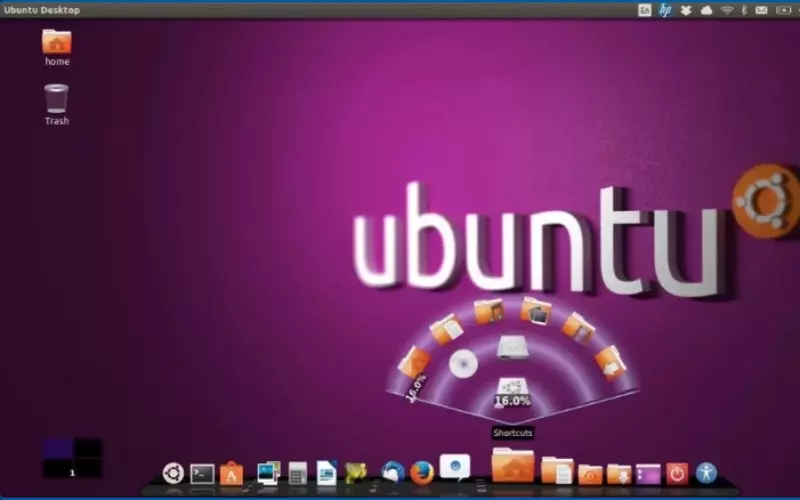Image resolution: width=800 pixels, height=500 pixels.
Task: Click the CD disc icon in the Shortcuts fan
Action: [463, 364]
